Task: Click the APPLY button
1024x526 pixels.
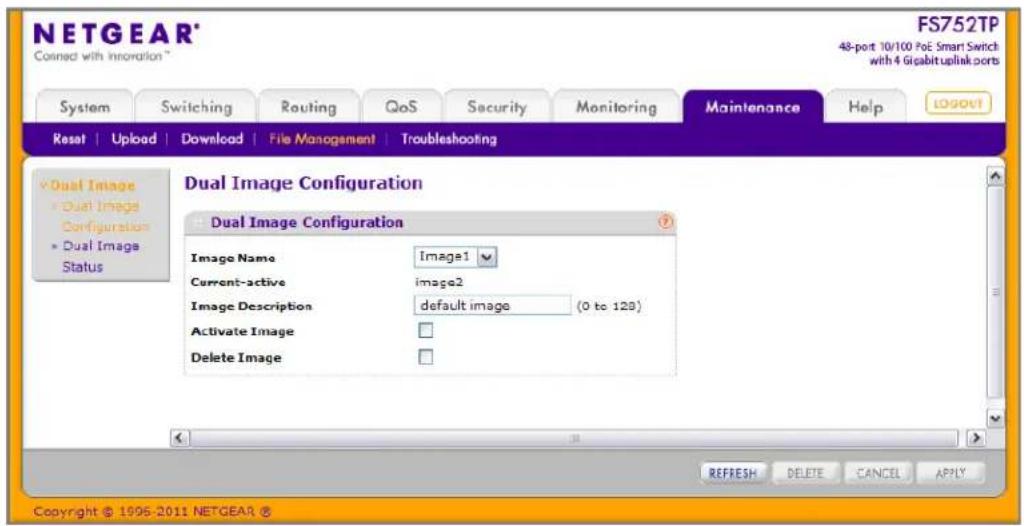Action: pos(950,472)
